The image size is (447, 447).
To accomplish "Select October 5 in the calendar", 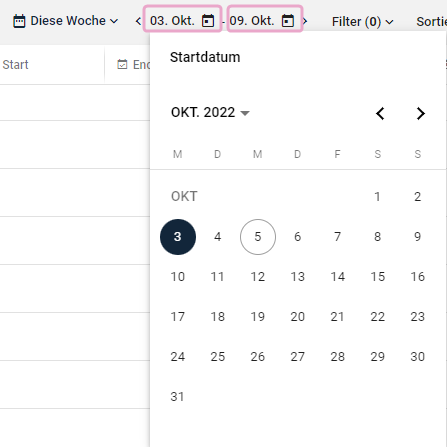I will [x=258, y=237].
